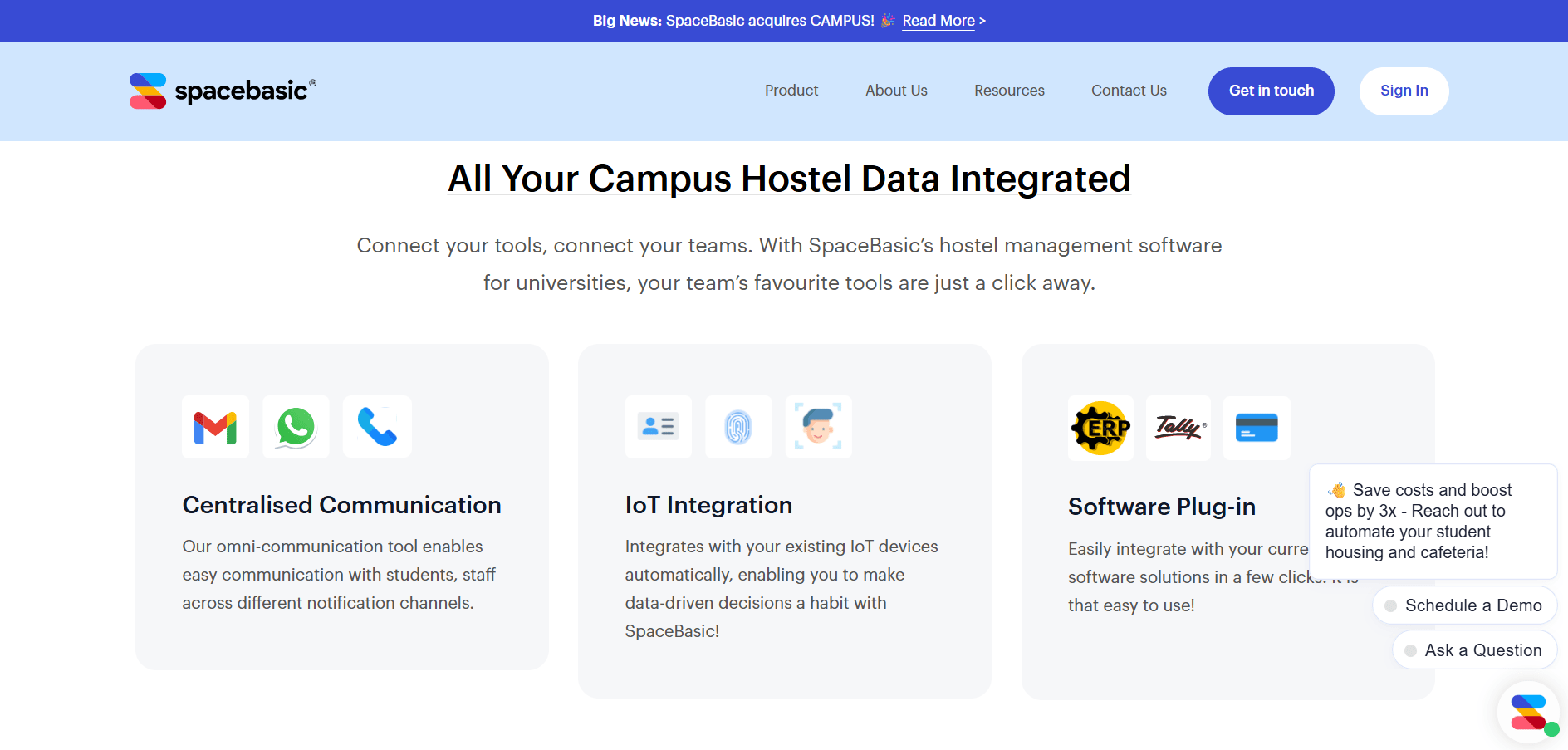Screen dimensions: 1568x750
Task: Open the SpaceBasic chat widget launcher
Action: click(1529, 713)
